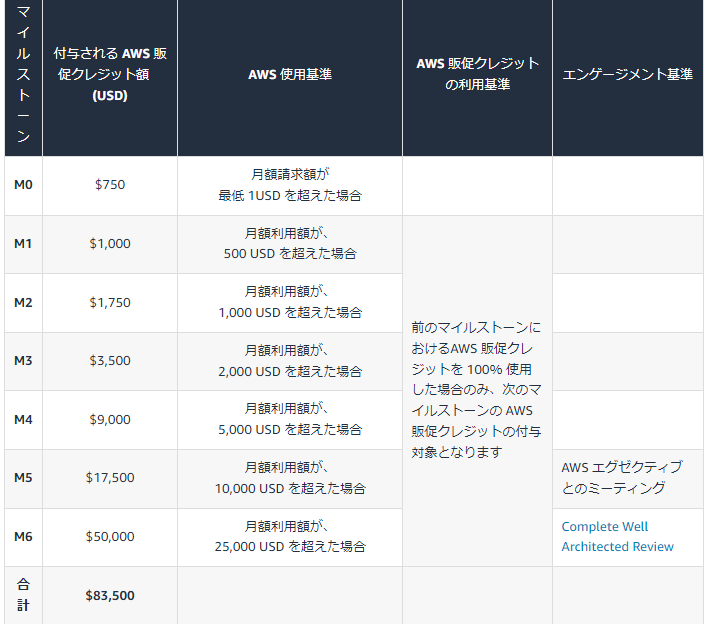Click the 1,000 USD を超えた場合 usage criterion
This screenshot has height=624, width=707.
(x=290, y=312)
